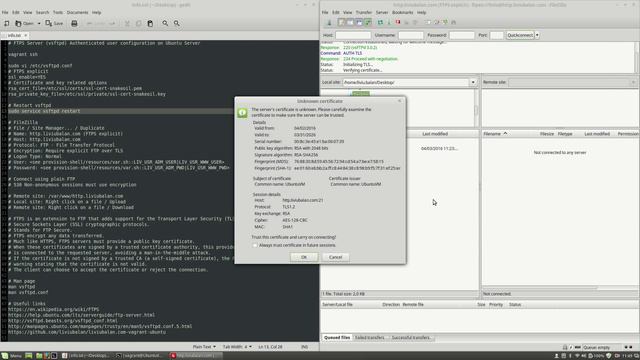The image size is (640, 360).
Task: Expand the Local site path dropdown
Action: [473, 82]
